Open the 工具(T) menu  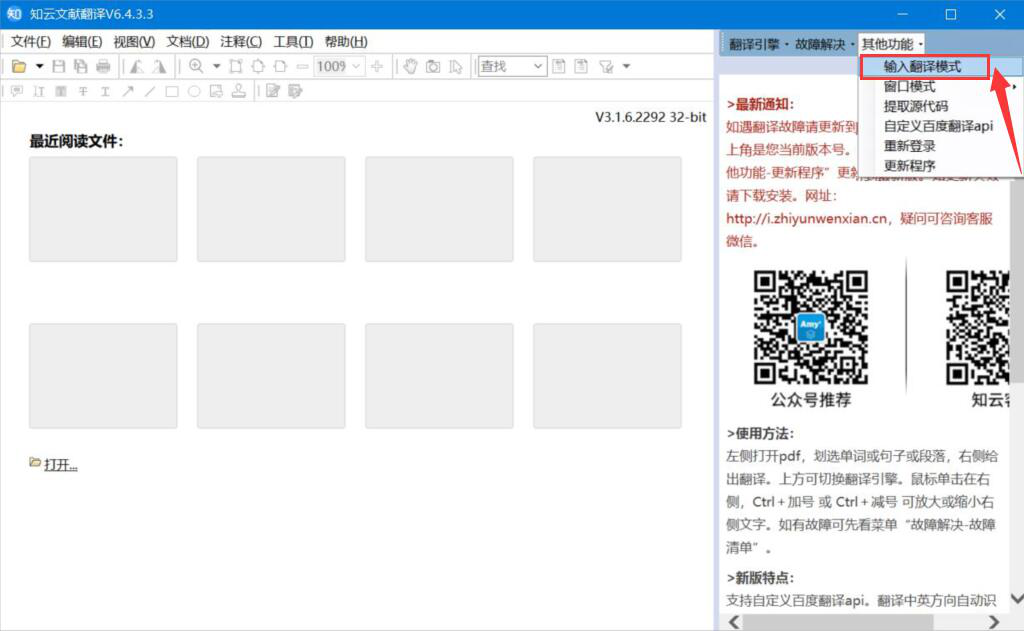click(x=293, y=42)
